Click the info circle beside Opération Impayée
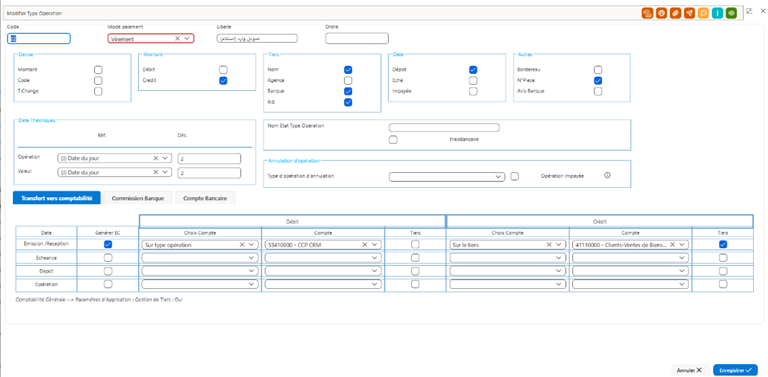Image resolution: width=768 pixels, height=377 pixels. click(607, 176)
